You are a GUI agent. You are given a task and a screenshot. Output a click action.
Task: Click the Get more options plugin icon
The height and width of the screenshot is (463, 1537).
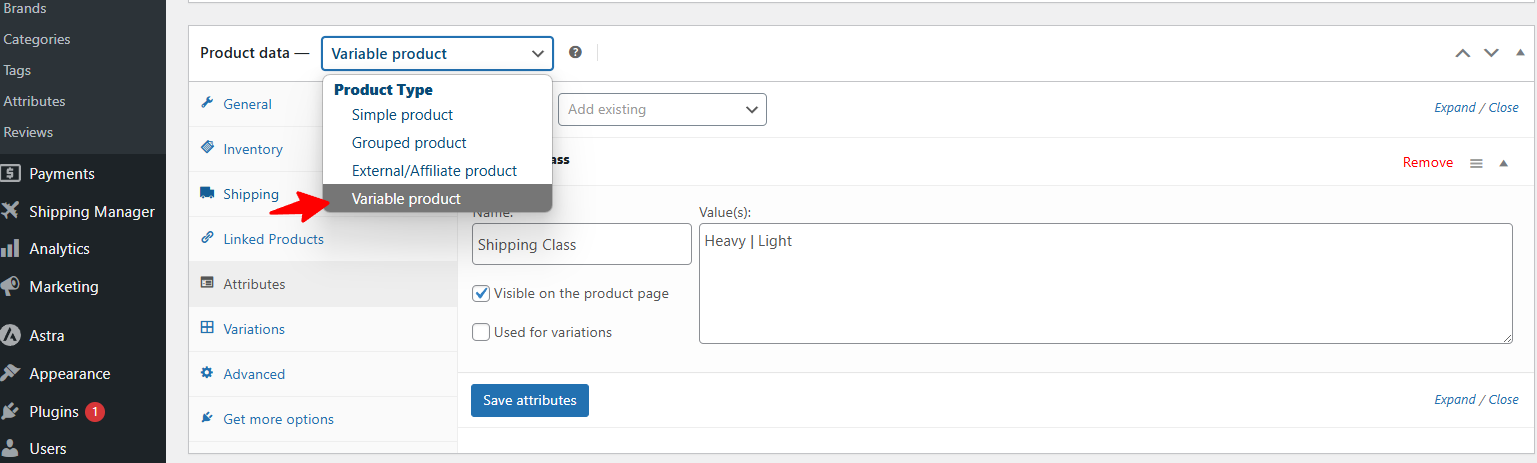pos(207,418)
